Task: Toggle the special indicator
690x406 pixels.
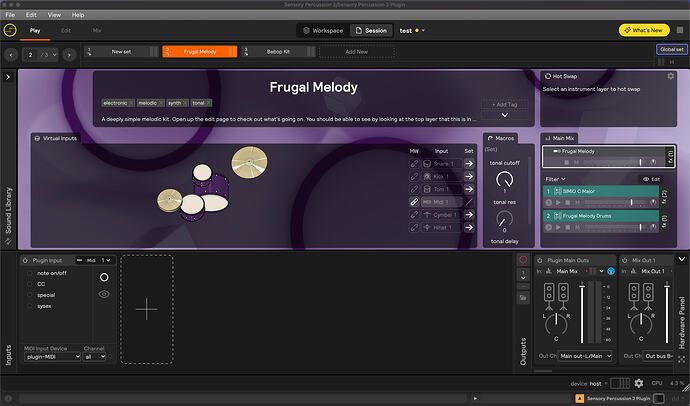Action: [x=30, y=295]
